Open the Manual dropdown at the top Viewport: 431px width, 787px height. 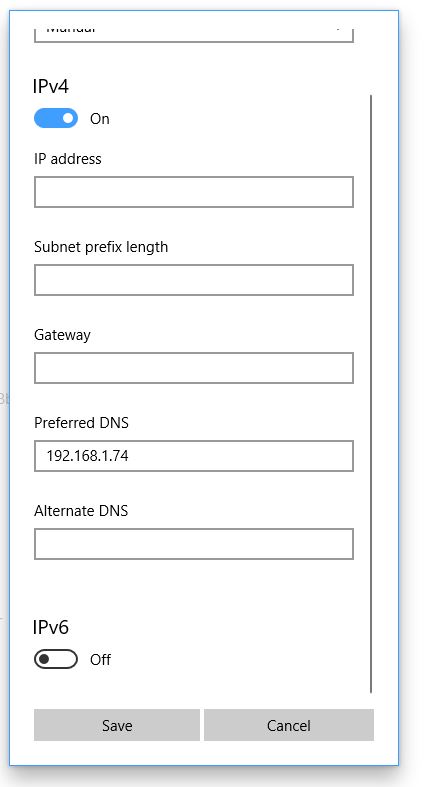click(x=194, y=32)
